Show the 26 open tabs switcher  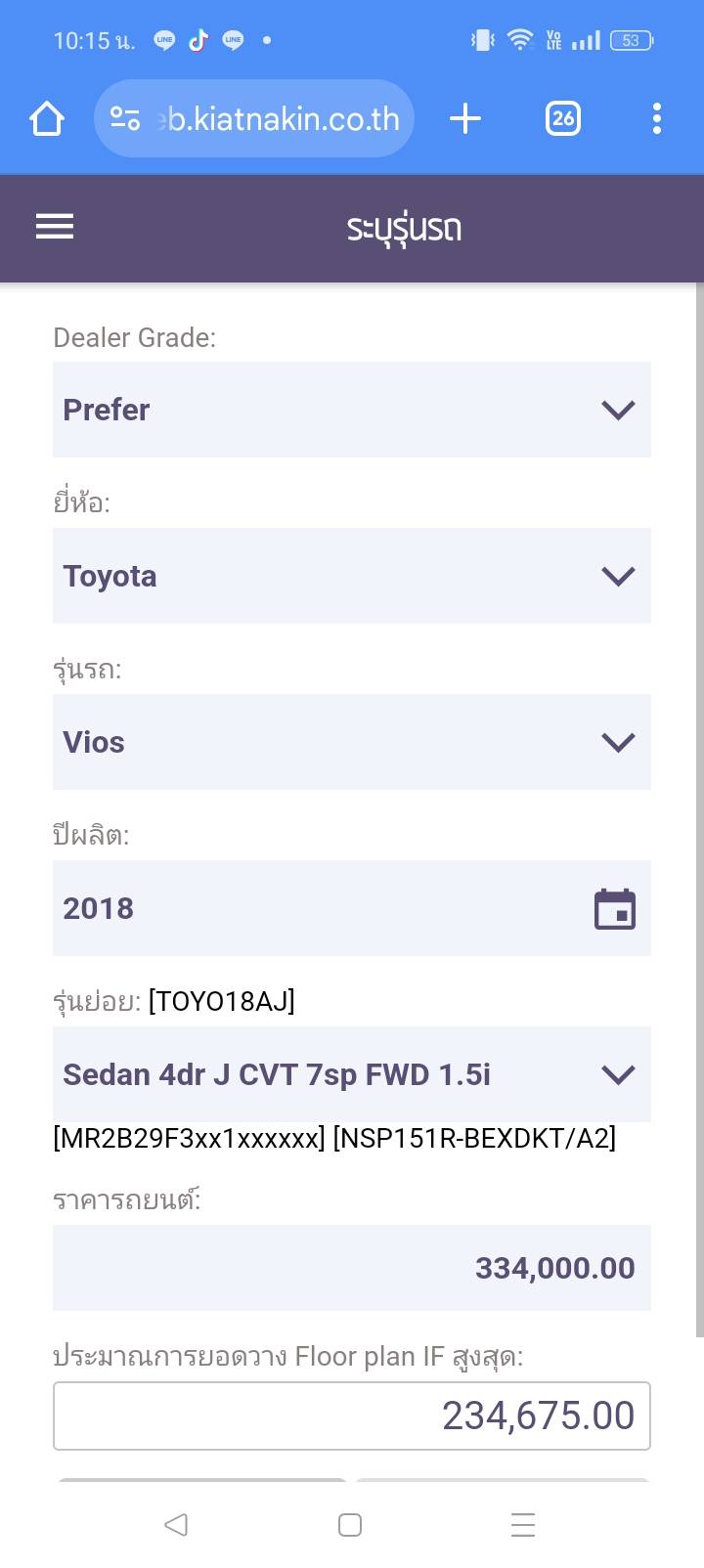pos(562,119)
